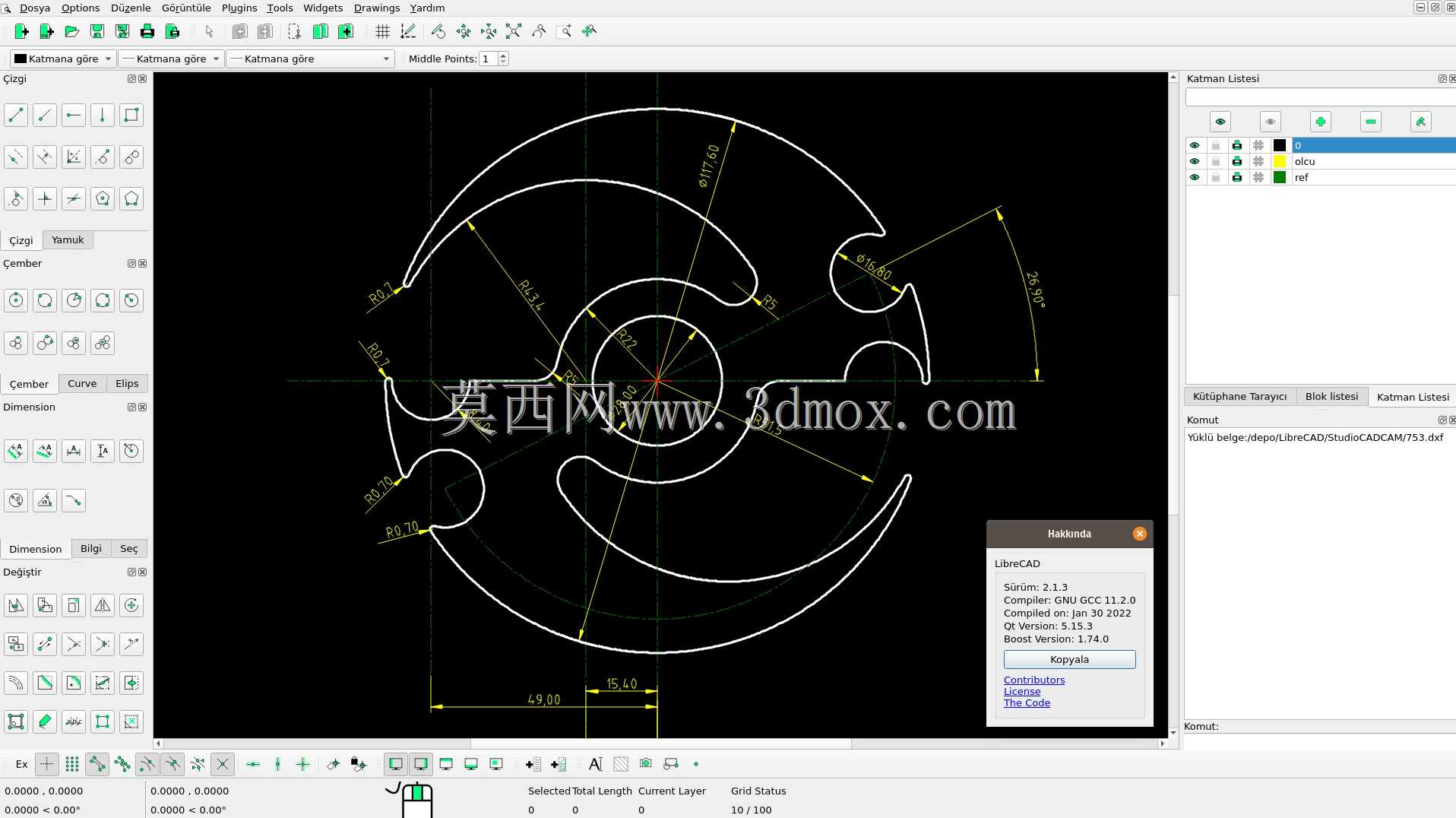Screen dimensions: 1456x818
Task: Open the Drawings menu
Action: (x=377, y=8)
